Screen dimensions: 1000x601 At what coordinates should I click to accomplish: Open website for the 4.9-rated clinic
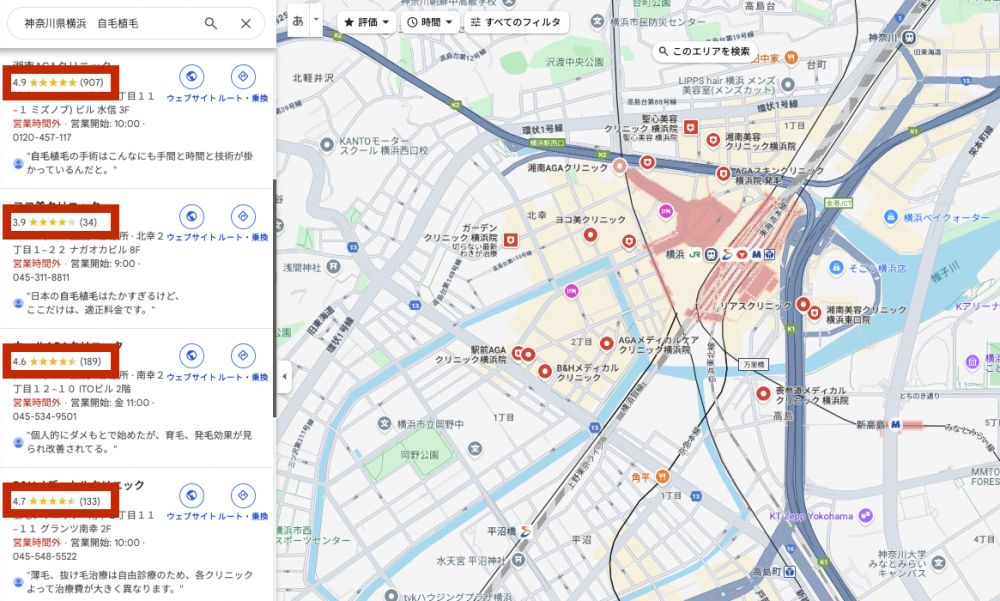(192, 77)
